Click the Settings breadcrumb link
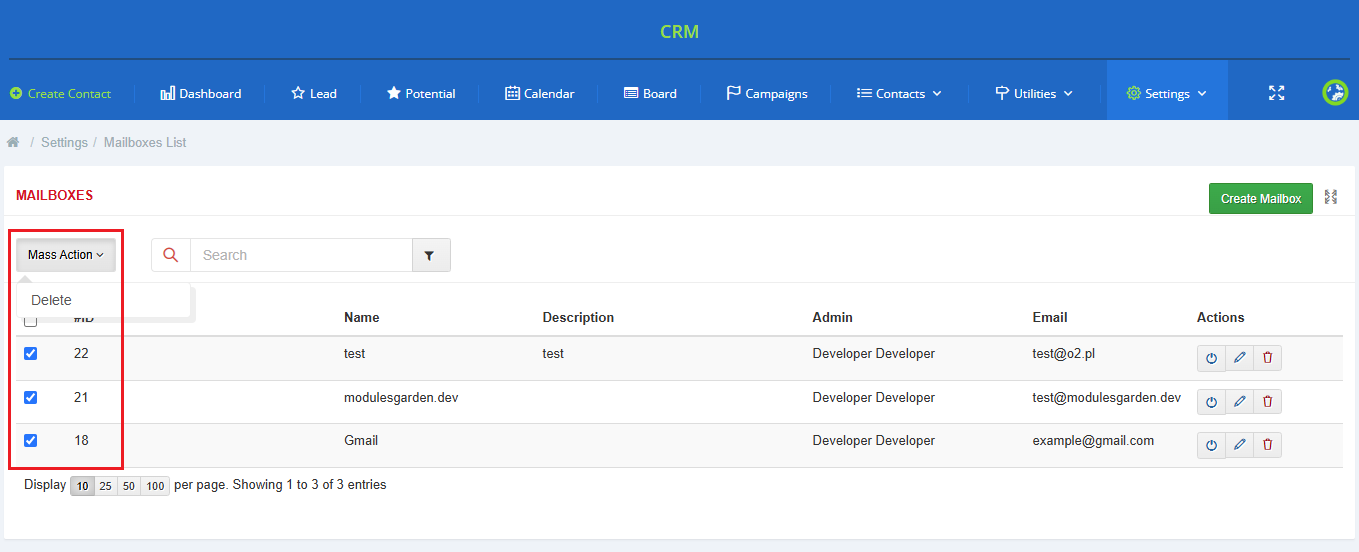The image size is (1359, 552). pyautogui.click(x=64, y=143)
